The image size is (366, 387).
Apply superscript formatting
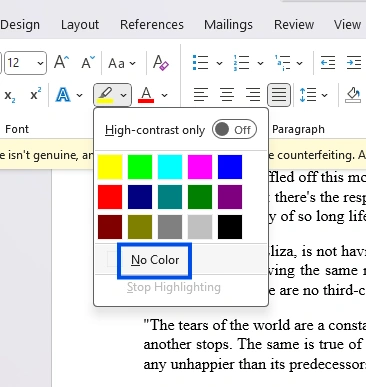click(36, 95)
